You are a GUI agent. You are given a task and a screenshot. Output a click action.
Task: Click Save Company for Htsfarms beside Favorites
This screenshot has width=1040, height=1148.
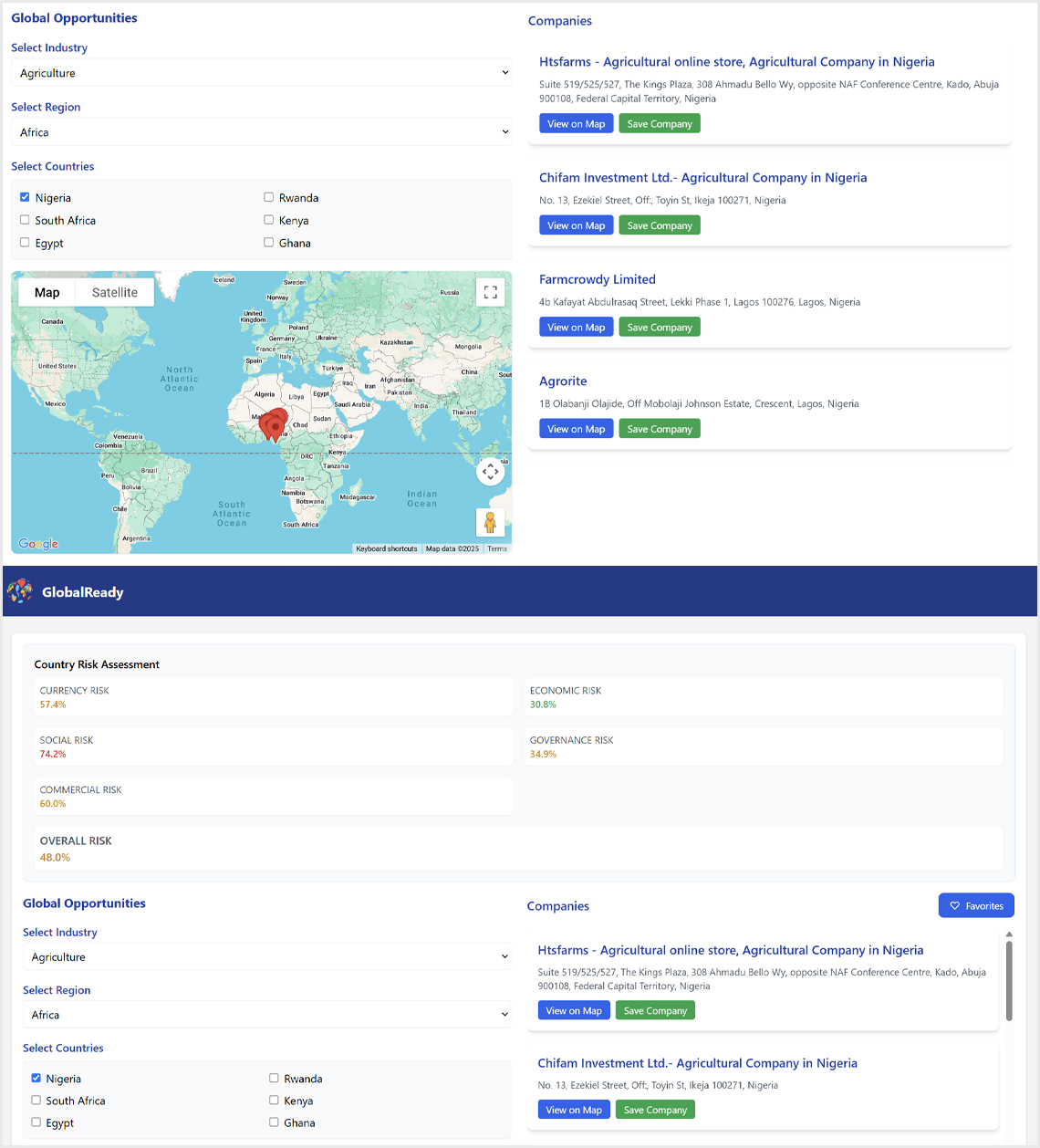[655, 1010]
